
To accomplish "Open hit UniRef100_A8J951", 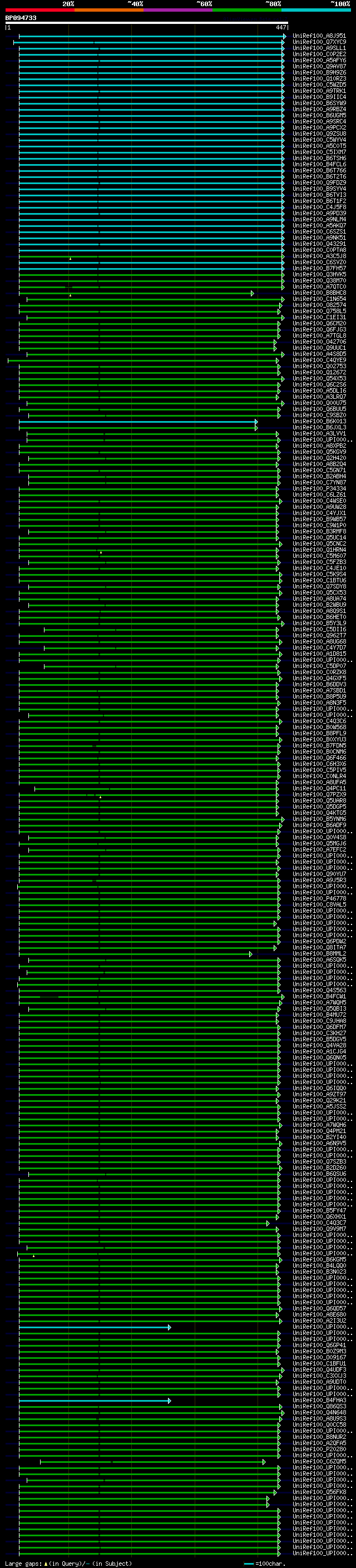I will coord(319,36).
